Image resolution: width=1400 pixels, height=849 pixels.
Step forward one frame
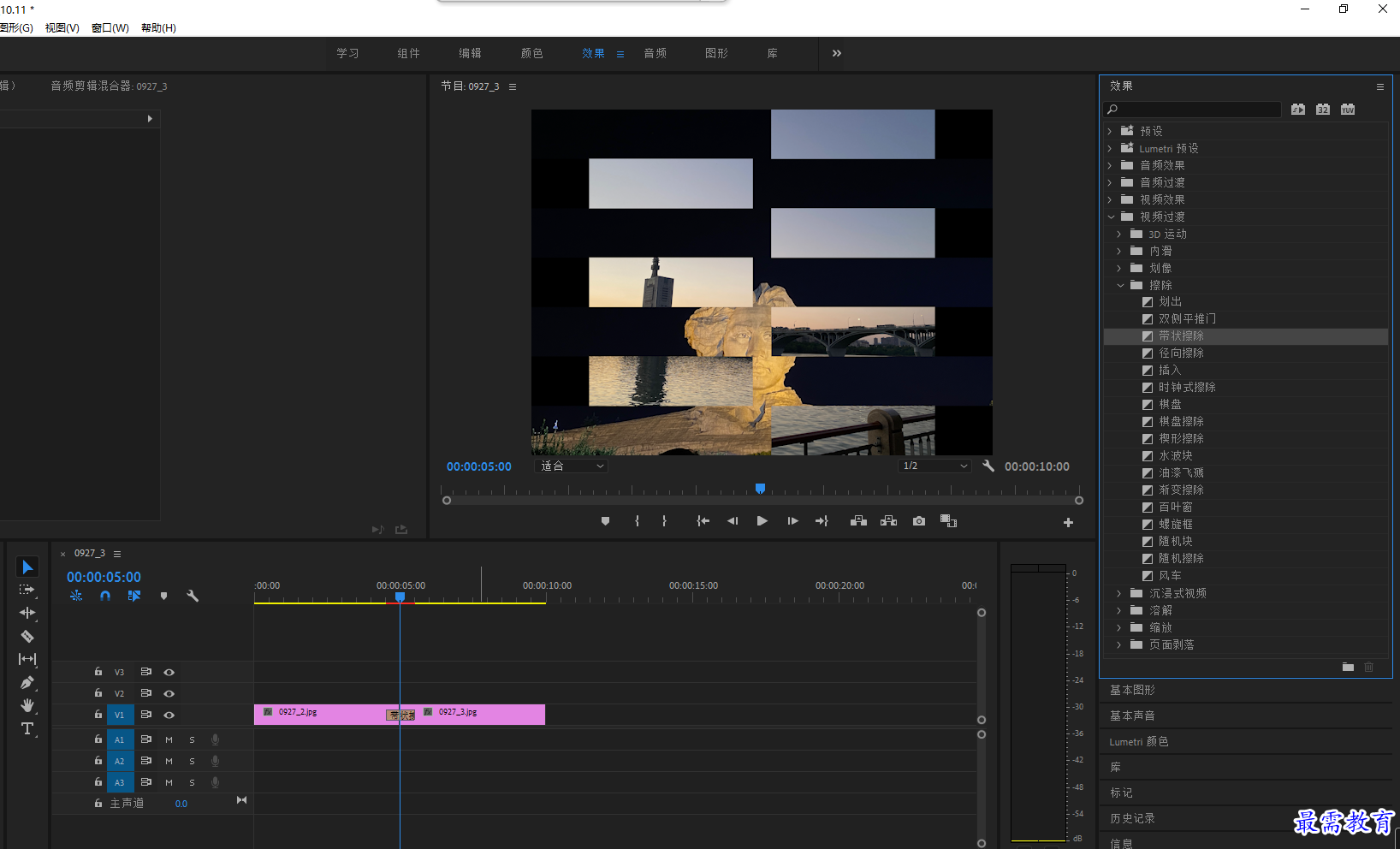792,521
